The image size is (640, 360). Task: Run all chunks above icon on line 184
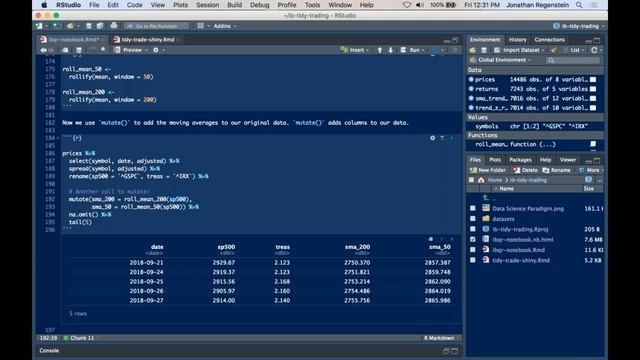click(442, 138)
